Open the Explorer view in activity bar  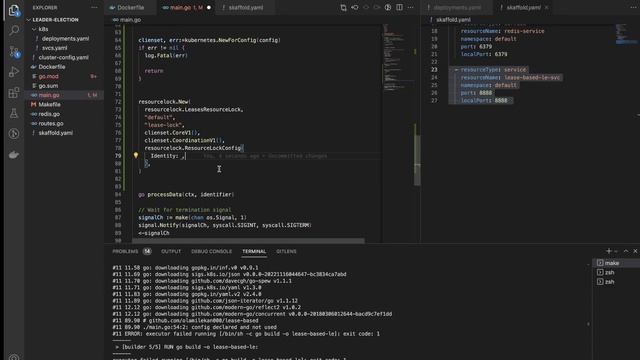pyautogui.click(x=14, y=10)
